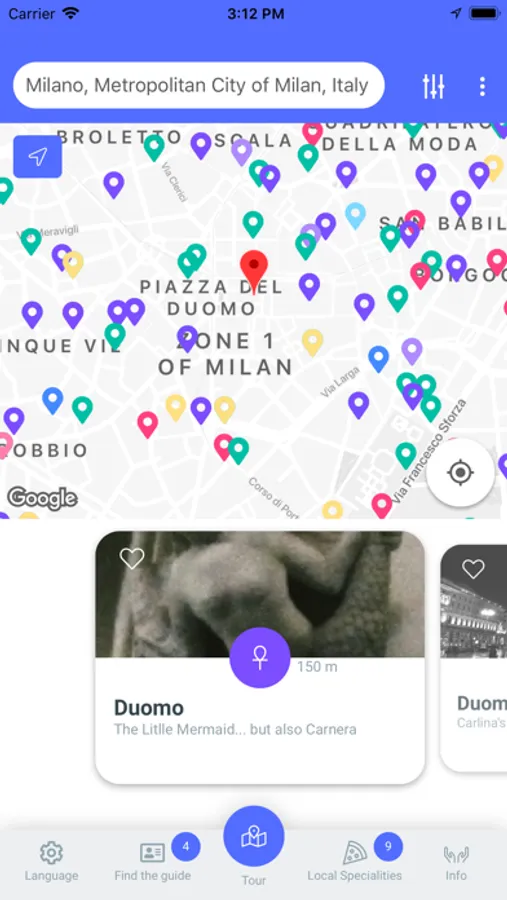
Task: Open the partially visible second Duomo card
Action: (x=474, y=658)
